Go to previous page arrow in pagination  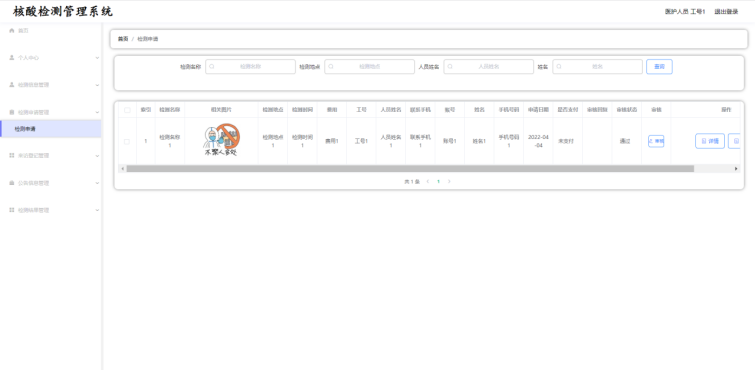(428, 181)
